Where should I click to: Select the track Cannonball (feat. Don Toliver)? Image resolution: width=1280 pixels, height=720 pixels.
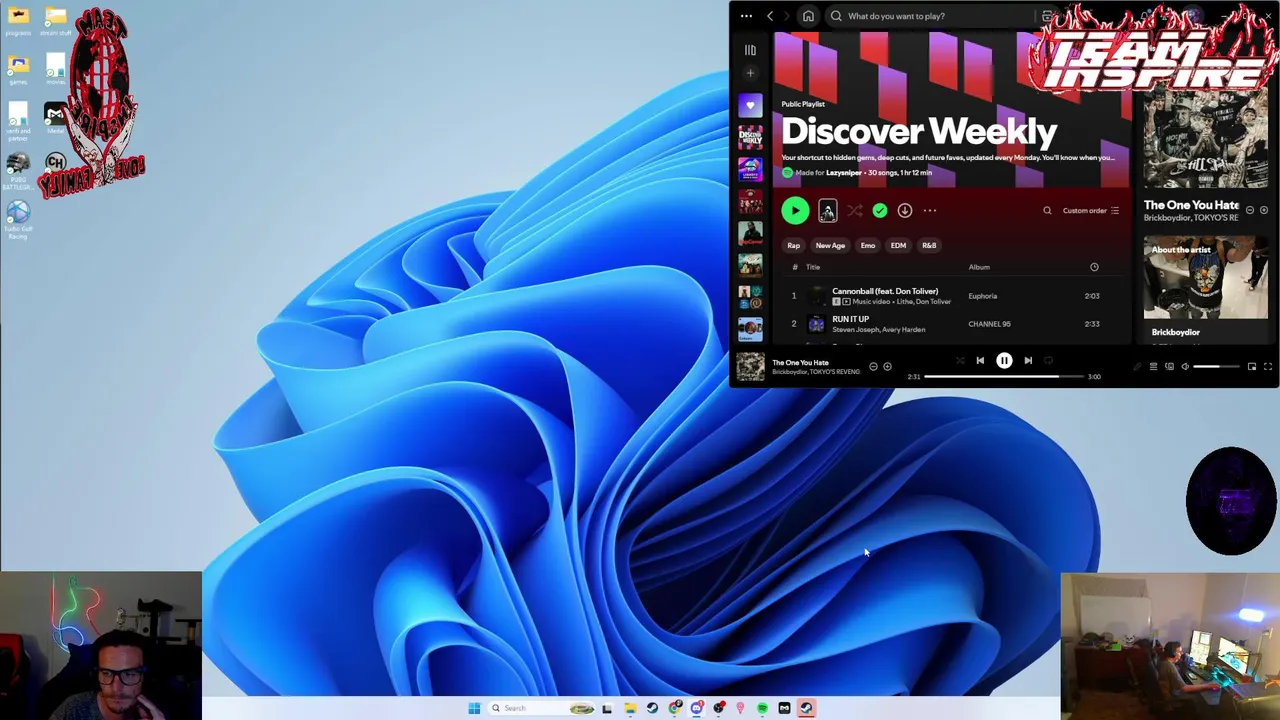click(x=885, y=291)
